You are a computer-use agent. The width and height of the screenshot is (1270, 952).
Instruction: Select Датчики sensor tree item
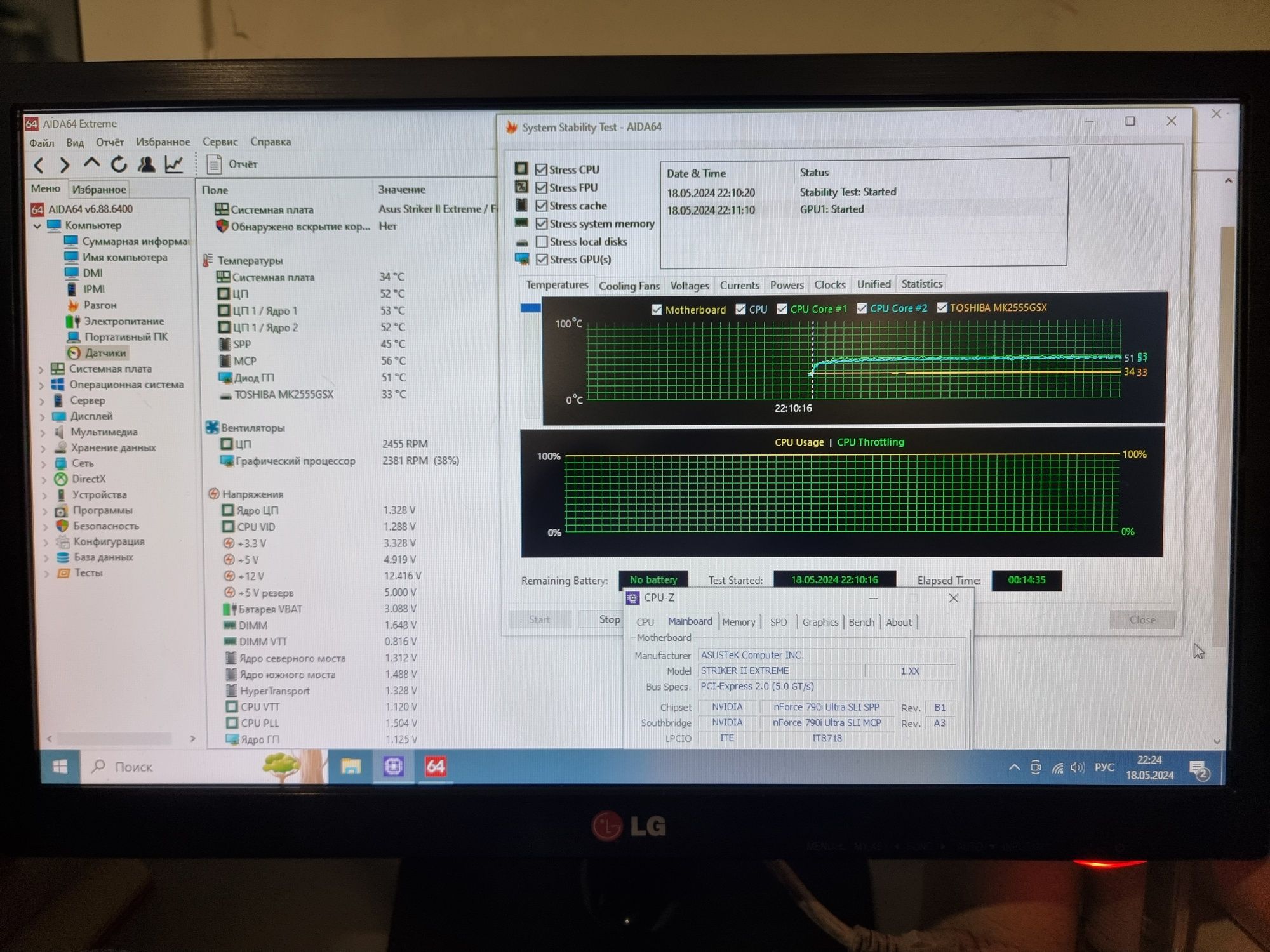click(97, 353)
